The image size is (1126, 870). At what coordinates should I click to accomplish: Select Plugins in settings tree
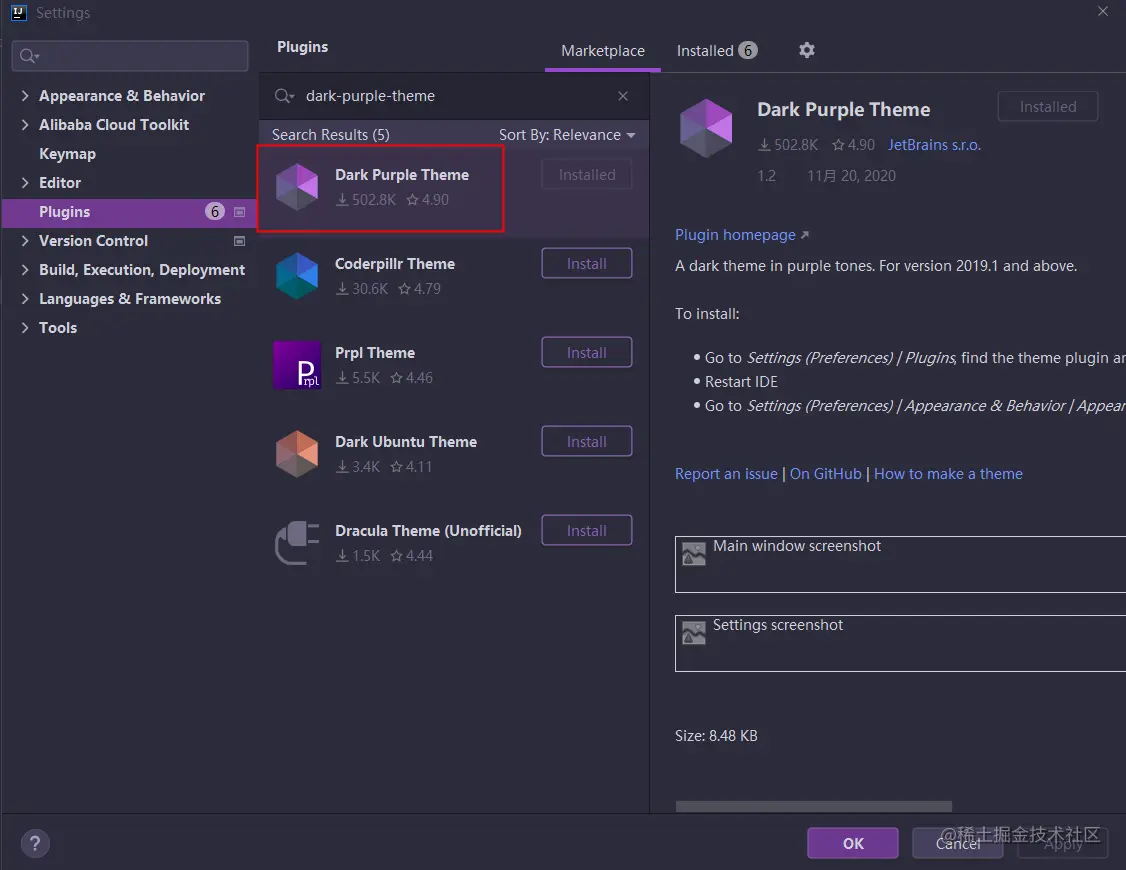click(129, 212)
